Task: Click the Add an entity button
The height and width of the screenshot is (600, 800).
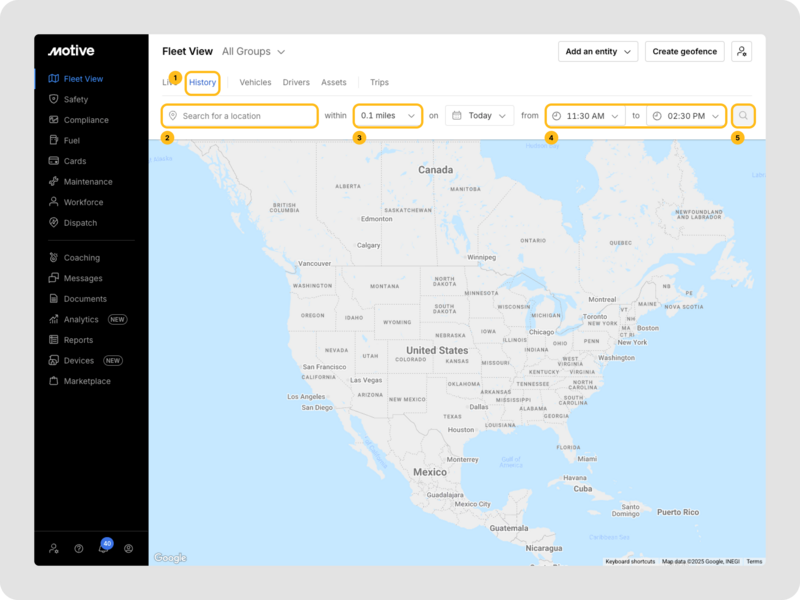Action: tap(598, 52)
